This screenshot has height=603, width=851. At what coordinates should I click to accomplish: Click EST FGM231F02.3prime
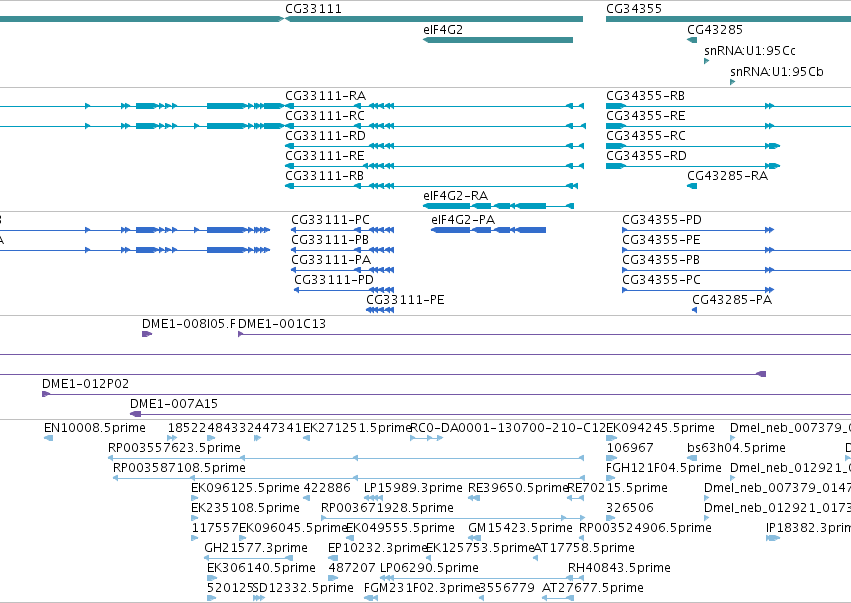pyautogui.click(x=371, y=598)
